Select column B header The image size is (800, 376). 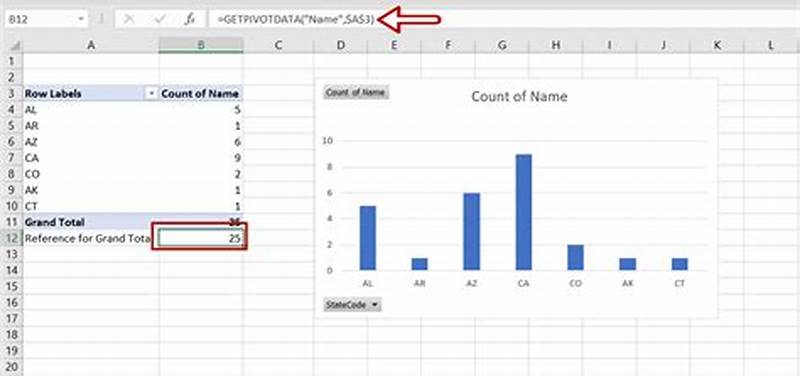201,45
